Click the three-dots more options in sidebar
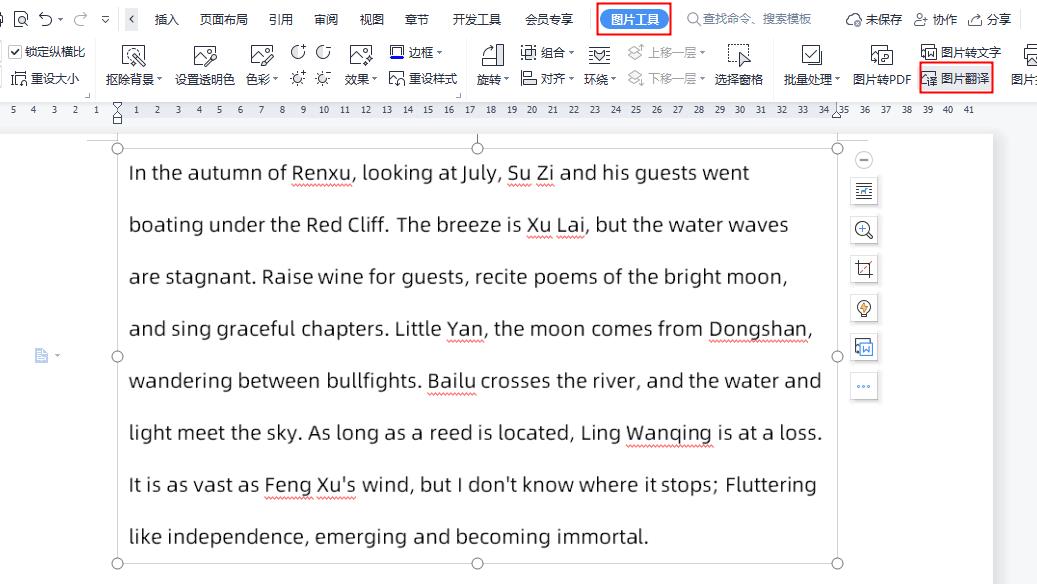The height and width of the screenshot is (584, 1037). pos(864,386)
